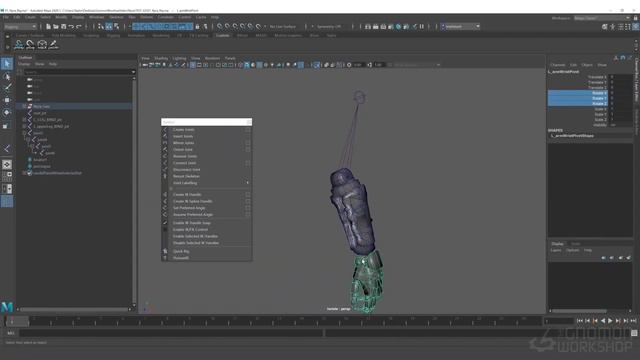Click Disconnect Joint in the menu
The image size is (640, 360).
187,169
